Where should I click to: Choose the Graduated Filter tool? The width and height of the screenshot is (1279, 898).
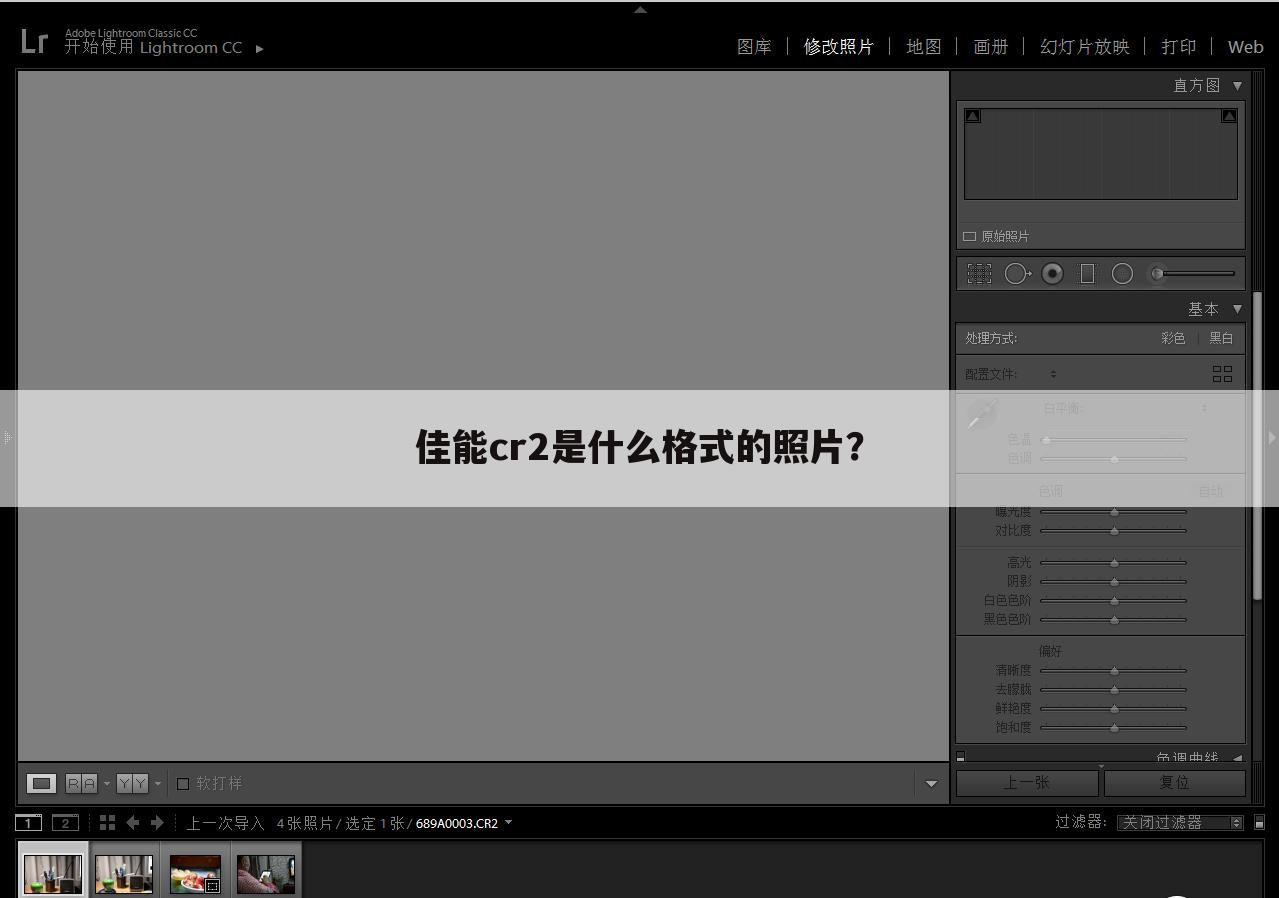pyautogui.click(x=1087, y=273)
